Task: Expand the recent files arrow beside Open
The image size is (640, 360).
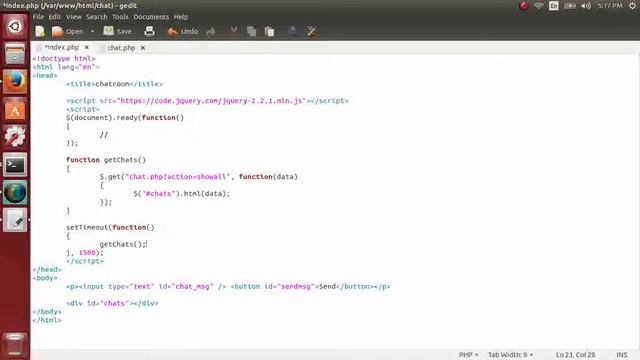Action: (92, 31)
